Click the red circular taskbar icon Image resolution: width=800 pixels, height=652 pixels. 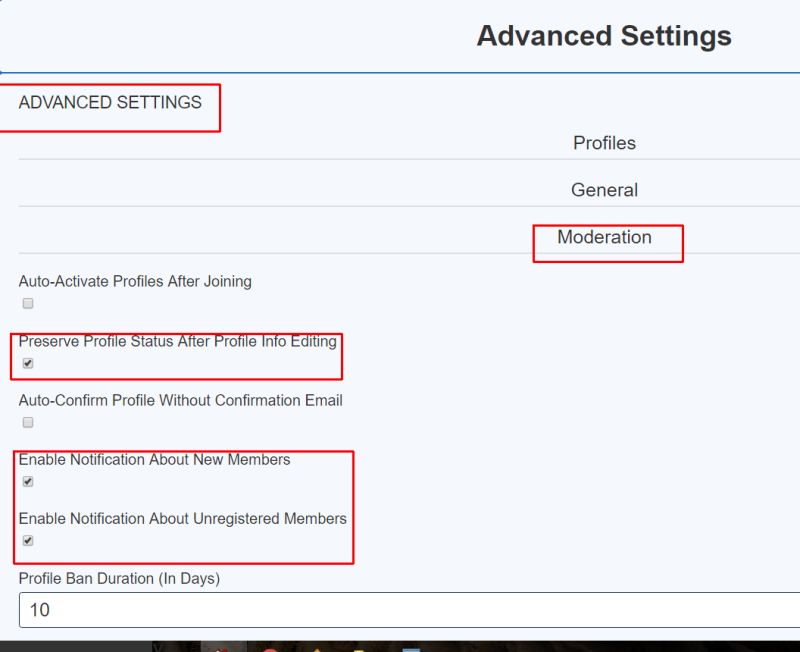[270, 647]
